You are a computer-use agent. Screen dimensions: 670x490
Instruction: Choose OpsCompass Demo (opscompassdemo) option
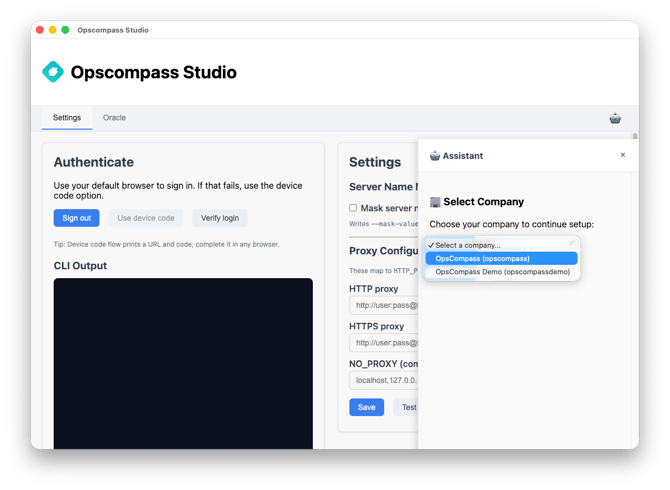pos(501,272)
